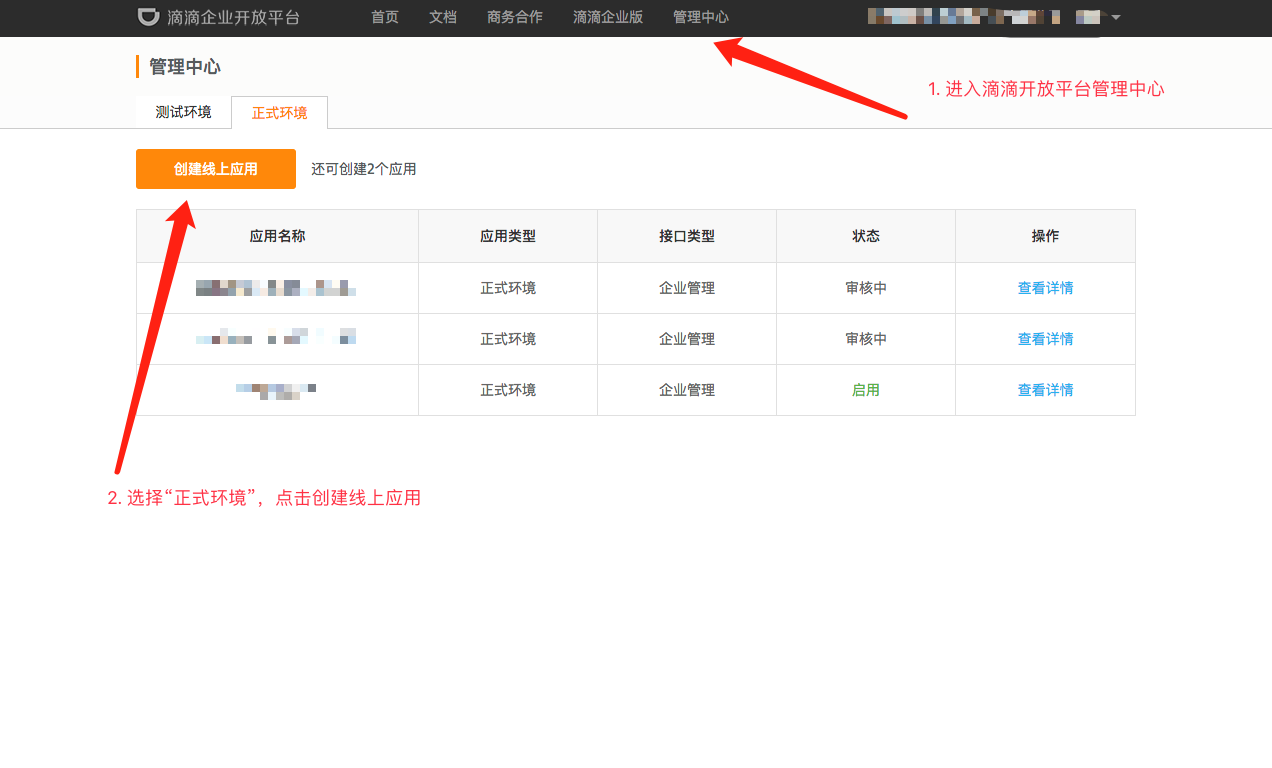Click 还可创建2个应用 hint text

coord(364,169)
